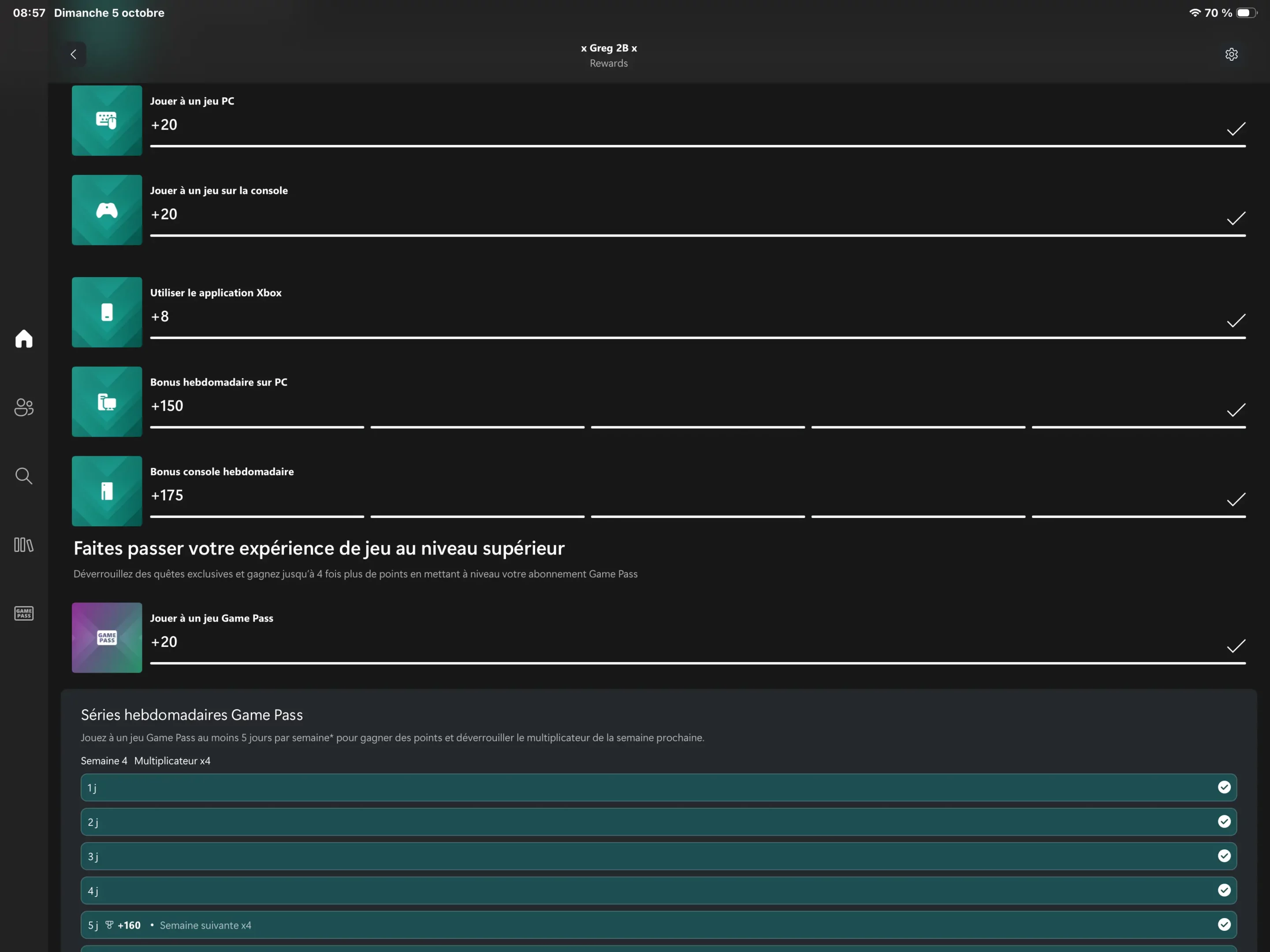Click checkmark on 1 j streak row

[1224, 787]
